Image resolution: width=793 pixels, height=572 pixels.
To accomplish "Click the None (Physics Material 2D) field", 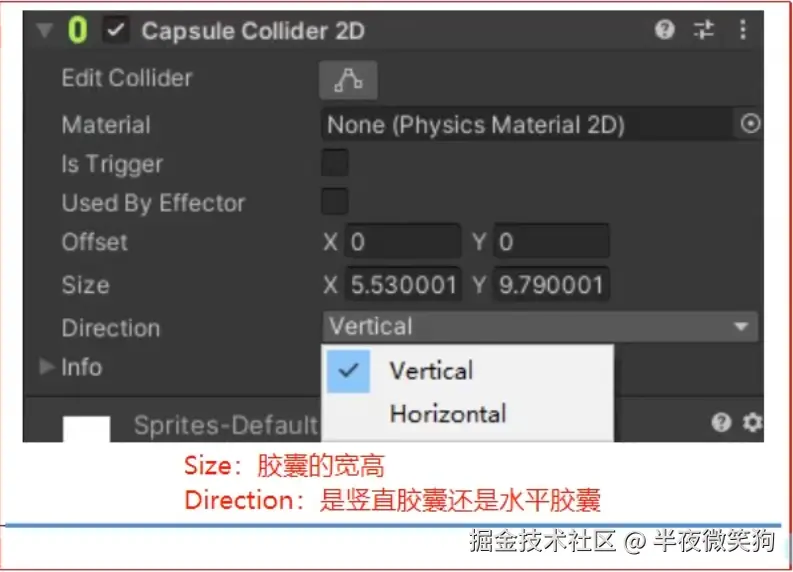I will [527, 124].
